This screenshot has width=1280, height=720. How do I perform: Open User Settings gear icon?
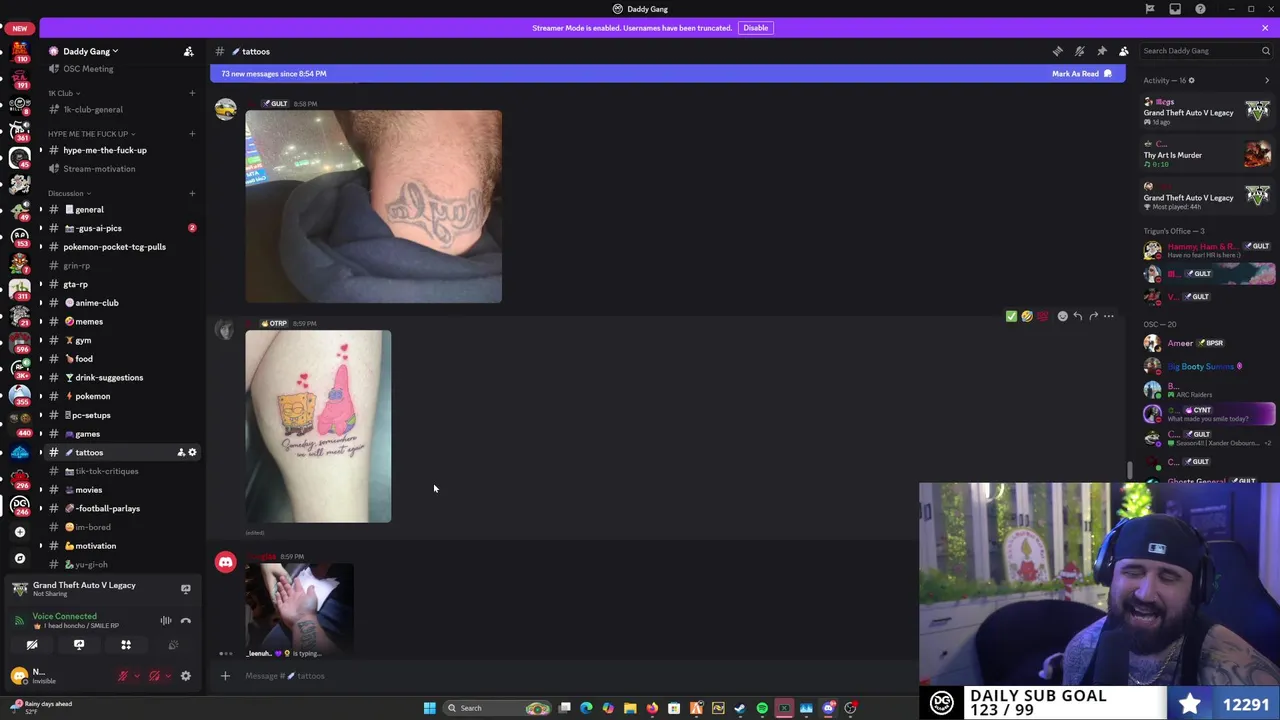(185, 676)
